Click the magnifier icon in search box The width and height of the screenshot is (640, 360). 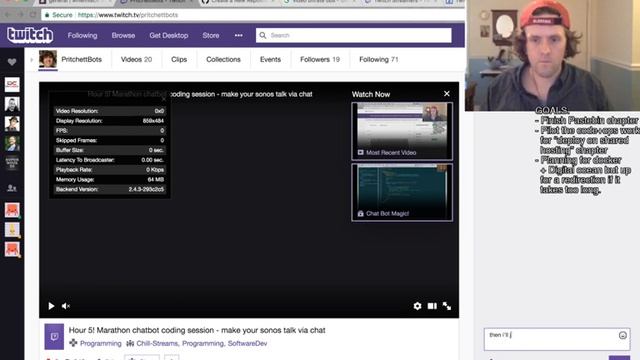click(263, 36)
